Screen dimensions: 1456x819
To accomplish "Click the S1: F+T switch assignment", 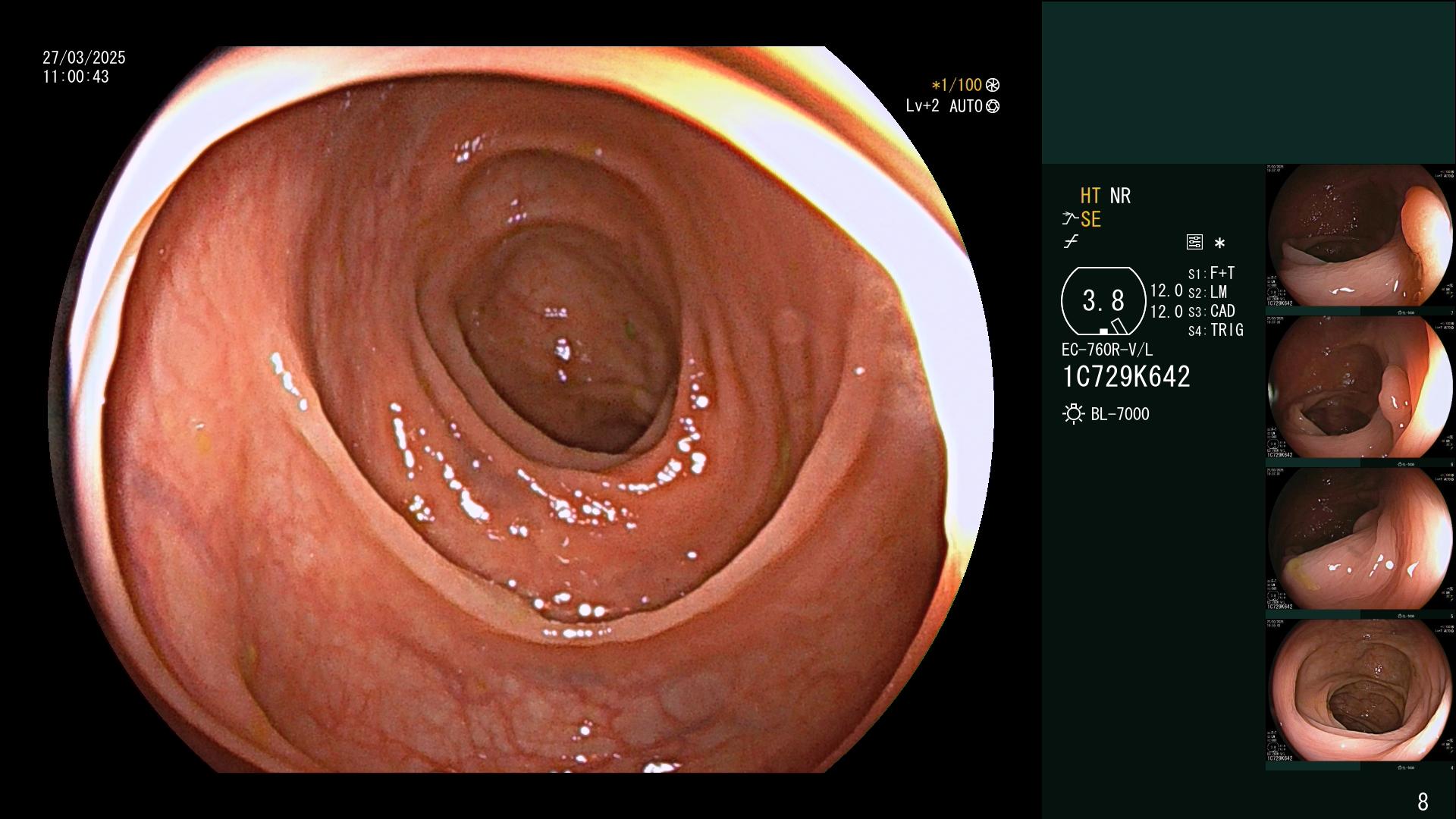I will pyautogui.click(x=1211, y=273).
